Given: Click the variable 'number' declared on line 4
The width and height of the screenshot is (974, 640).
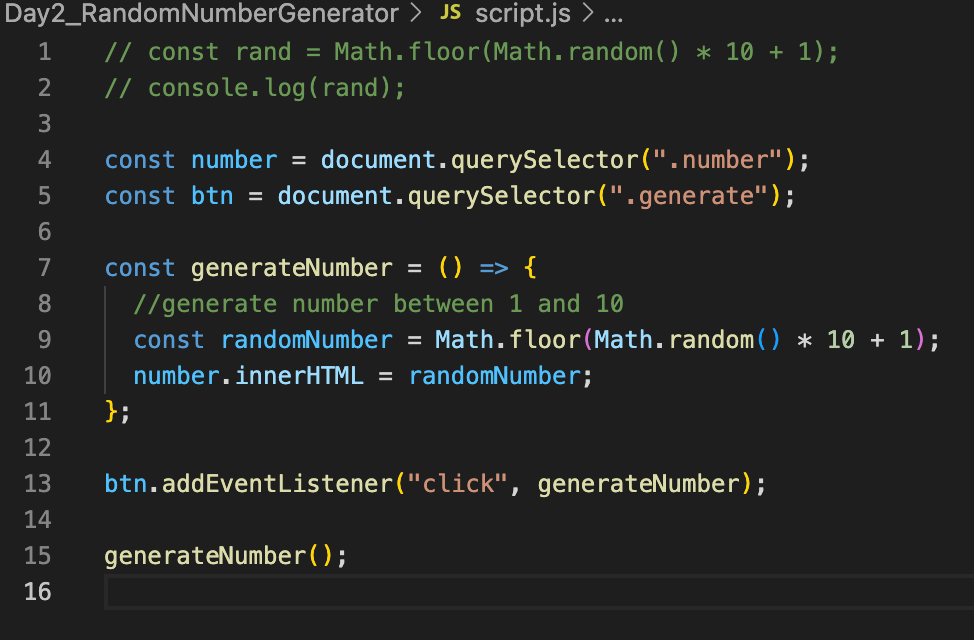Looking at the screenshot, I should pyautogui.click(x=234, y=160).
